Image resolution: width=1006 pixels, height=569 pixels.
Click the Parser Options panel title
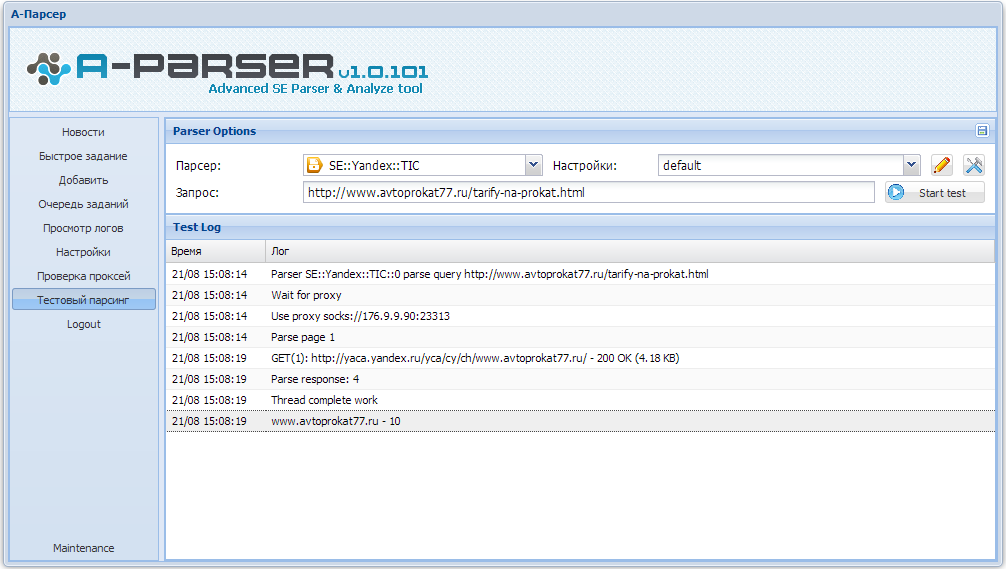click(214, 131)
